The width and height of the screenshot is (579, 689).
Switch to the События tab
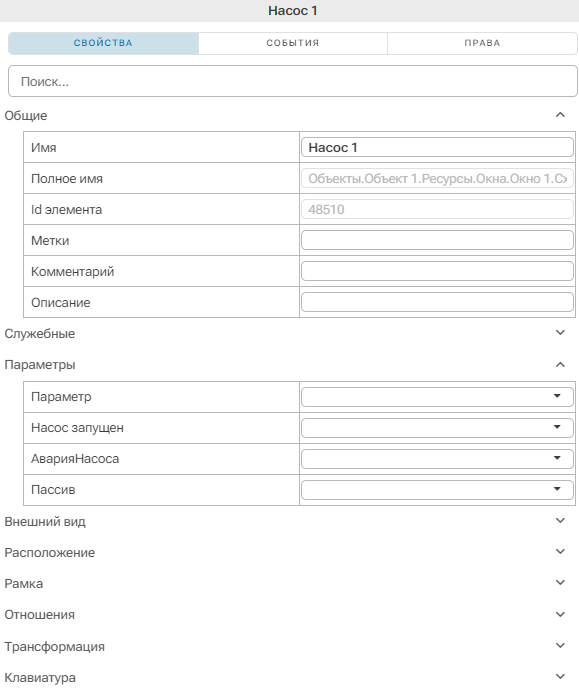point(293,43)
